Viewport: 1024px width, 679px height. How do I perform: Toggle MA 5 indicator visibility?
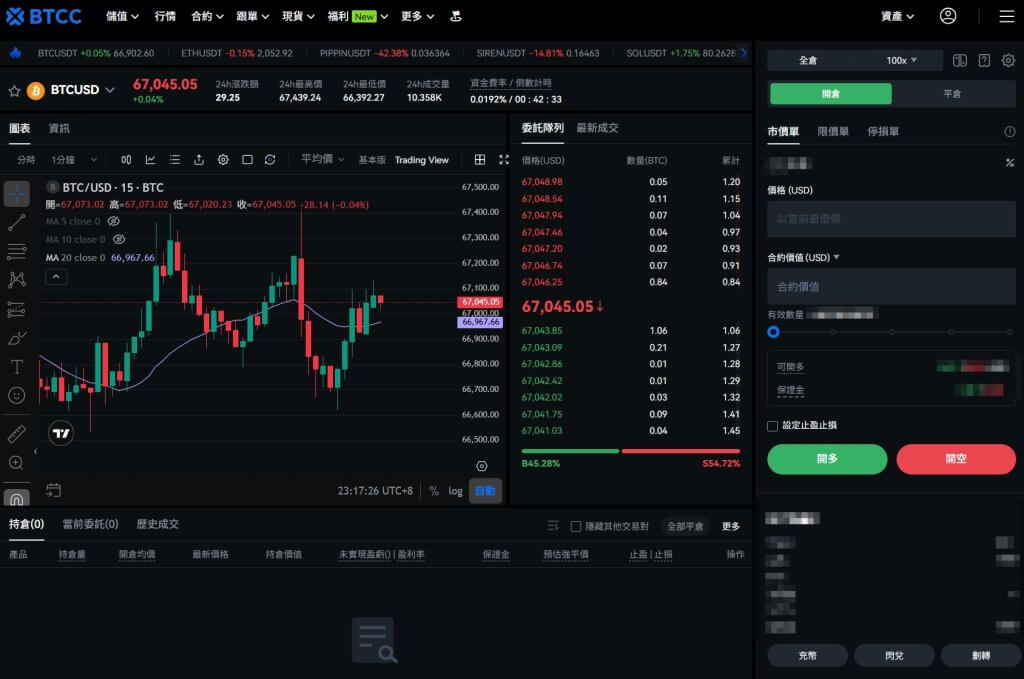tap(114, 221)
